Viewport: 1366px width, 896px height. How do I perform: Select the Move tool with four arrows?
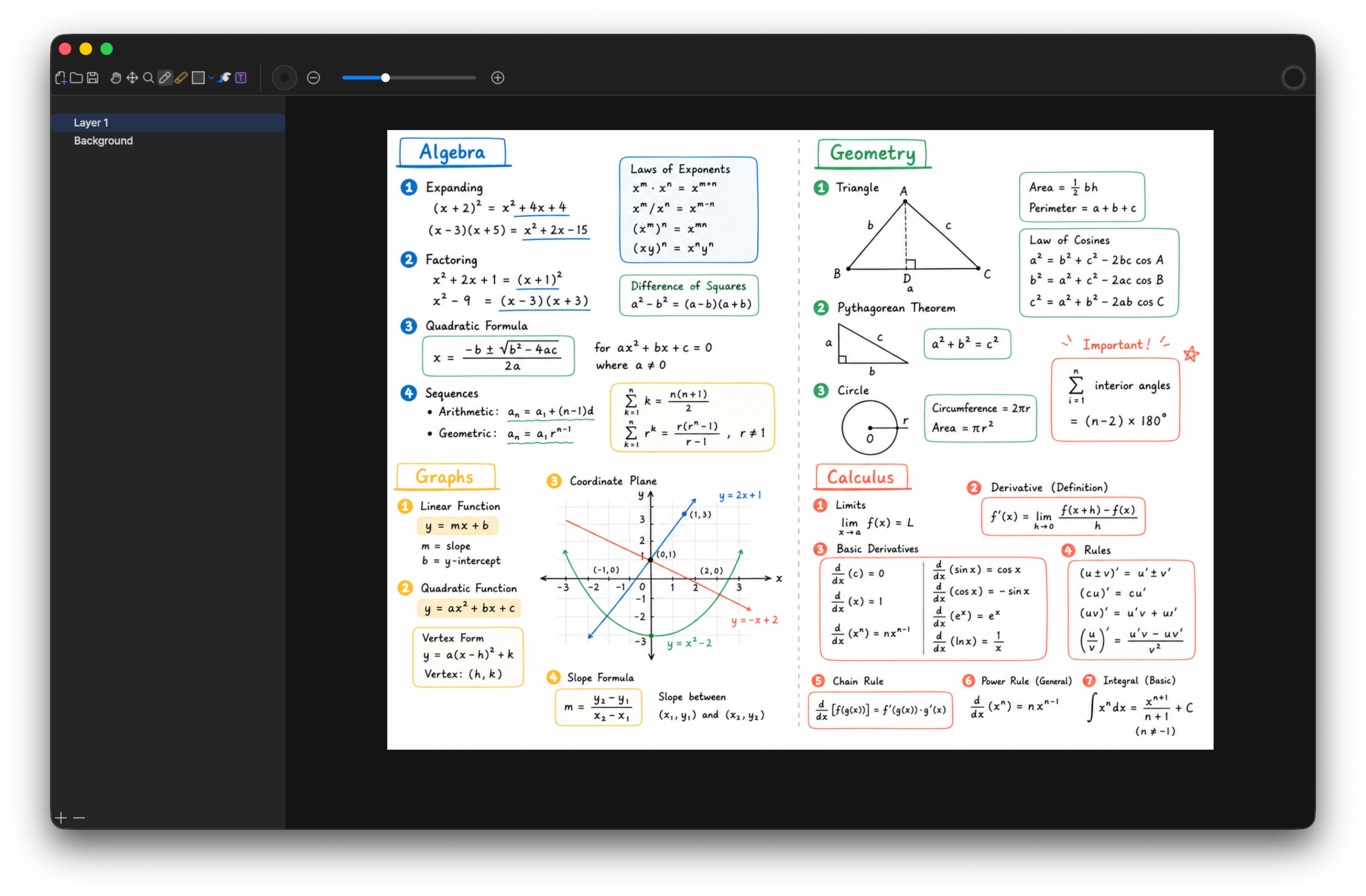point(132,78)
